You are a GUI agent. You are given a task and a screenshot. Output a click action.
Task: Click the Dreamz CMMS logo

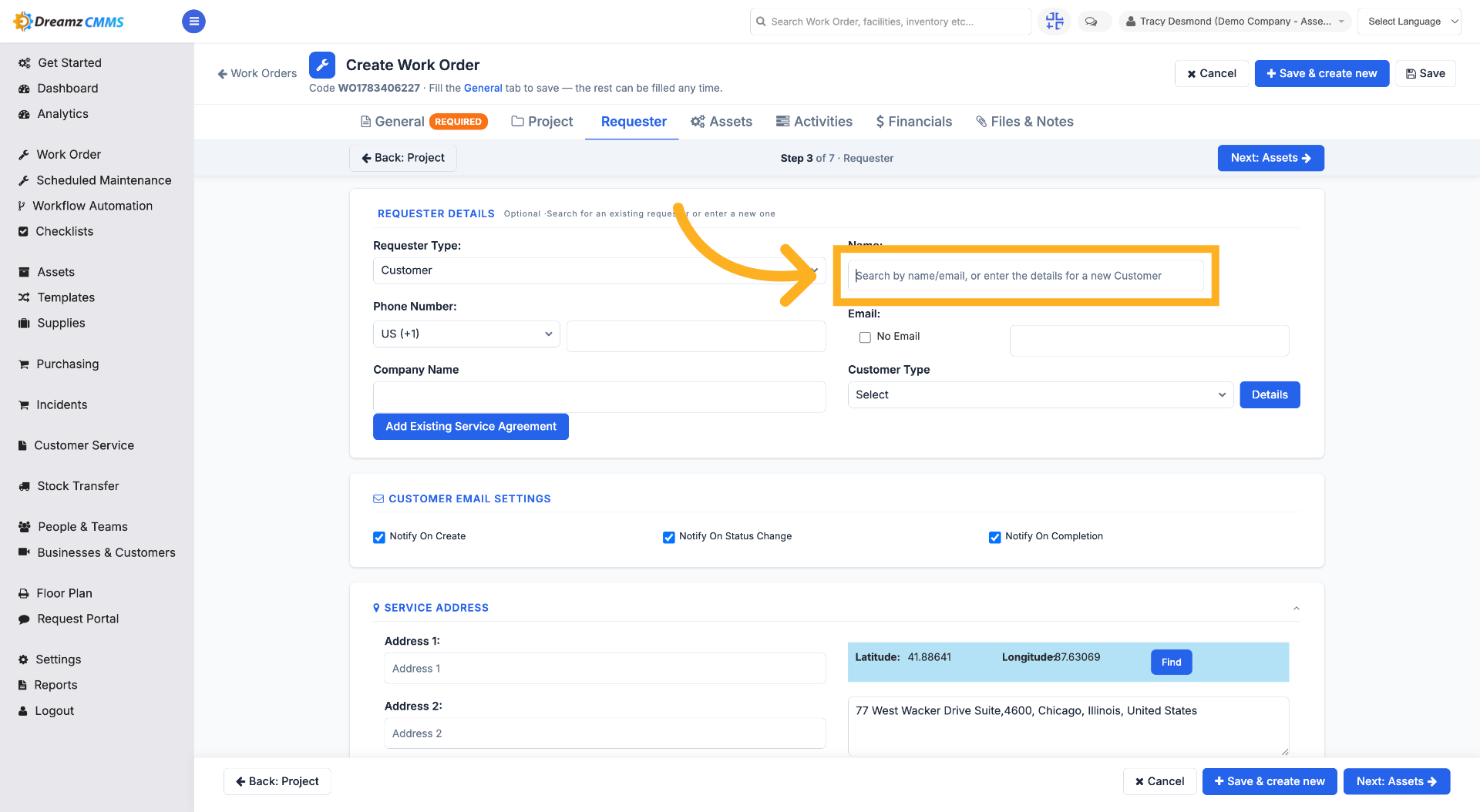coord(69,22)
